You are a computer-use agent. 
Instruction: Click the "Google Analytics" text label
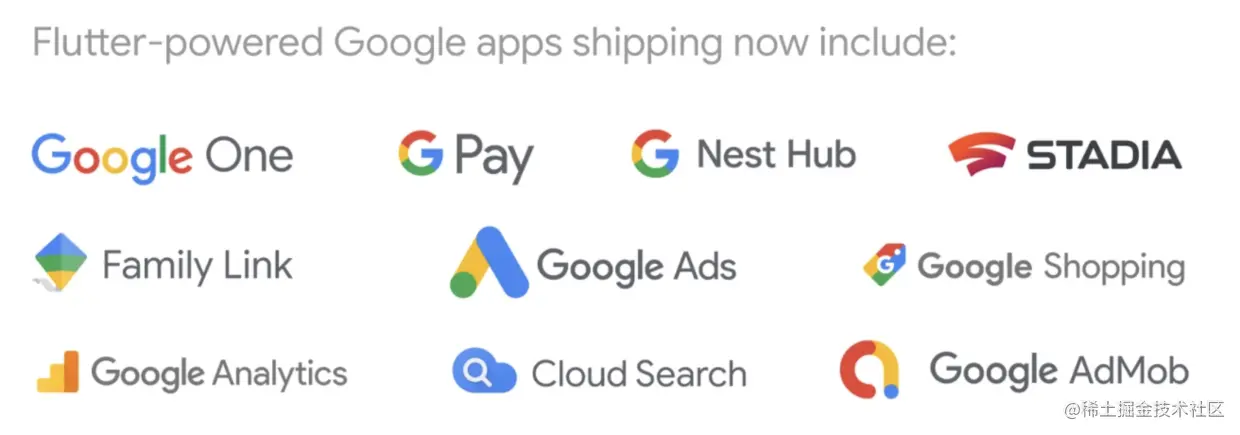(219, 374)
